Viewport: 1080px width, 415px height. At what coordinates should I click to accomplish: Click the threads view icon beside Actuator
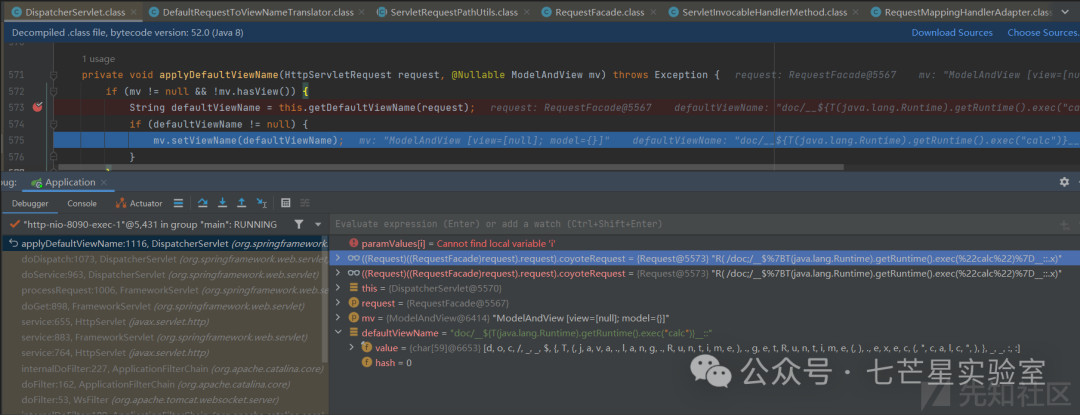178,203
